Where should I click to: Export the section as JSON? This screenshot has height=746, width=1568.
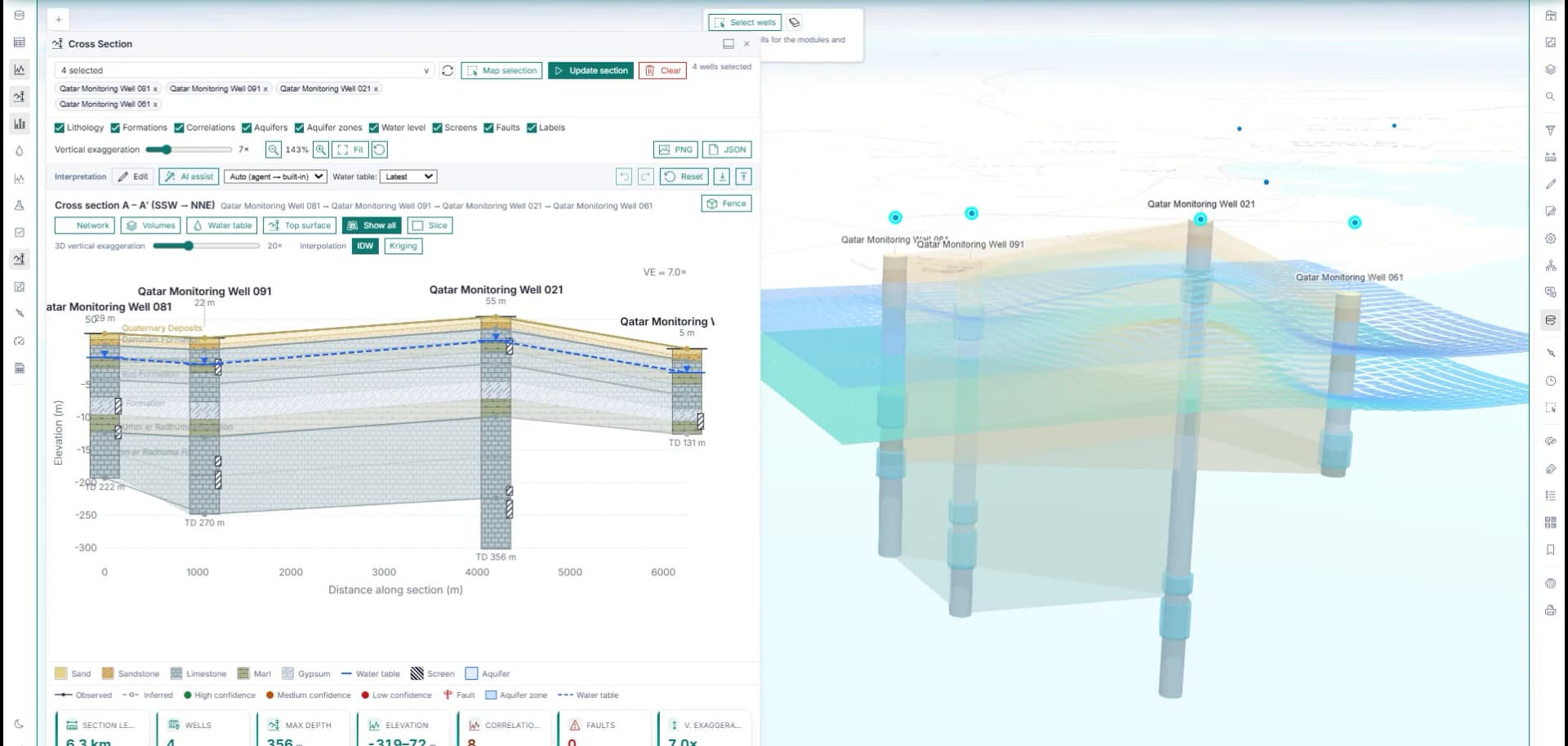(727, 150)
